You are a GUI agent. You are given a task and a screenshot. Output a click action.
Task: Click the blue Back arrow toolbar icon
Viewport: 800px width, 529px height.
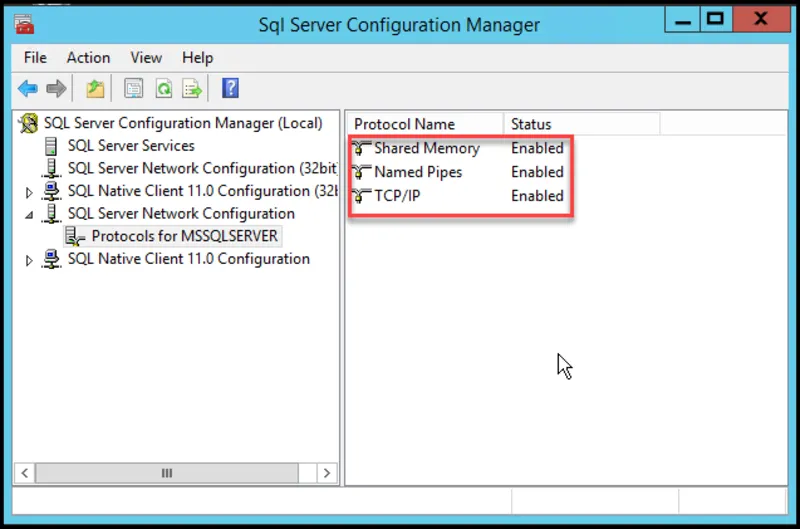pos(28,89)
